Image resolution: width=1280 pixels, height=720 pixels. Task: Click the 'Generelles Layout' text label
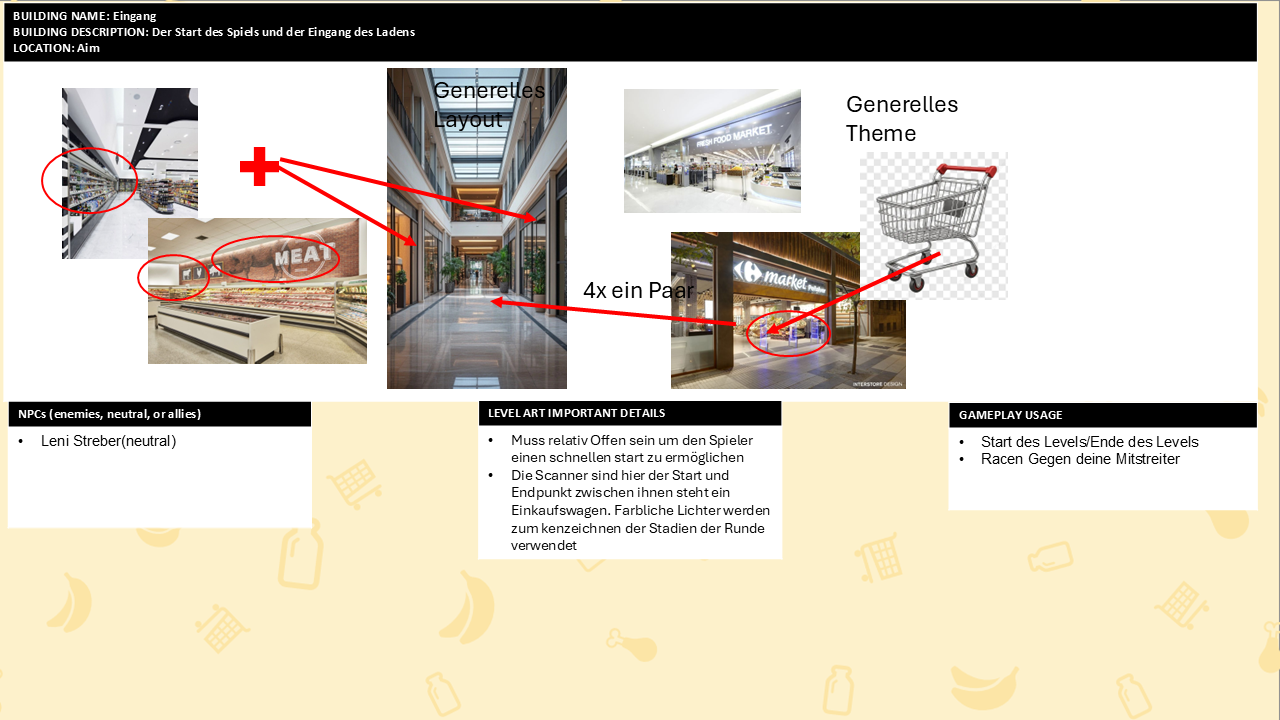pos(489,105)
